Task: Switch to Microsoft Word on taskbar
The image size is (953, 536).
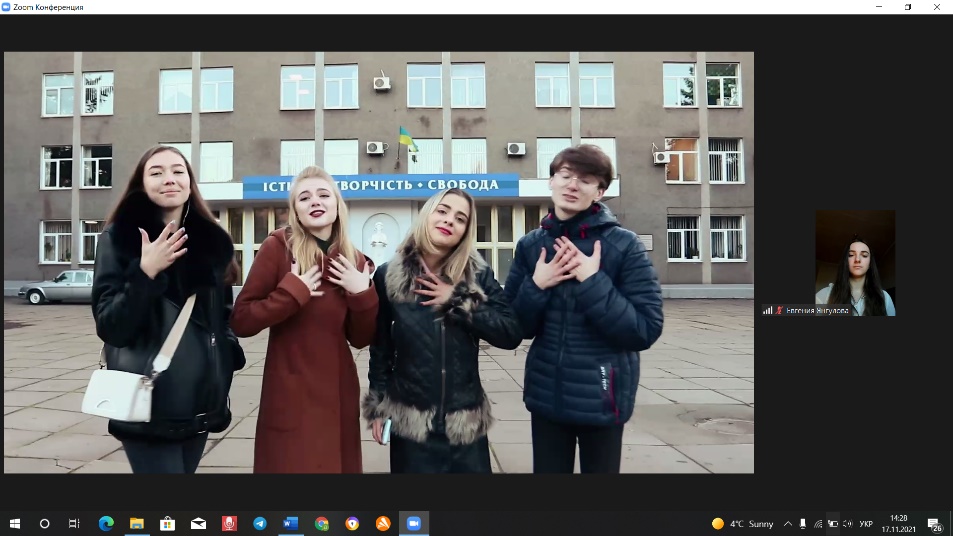Action: pos(291,523)
